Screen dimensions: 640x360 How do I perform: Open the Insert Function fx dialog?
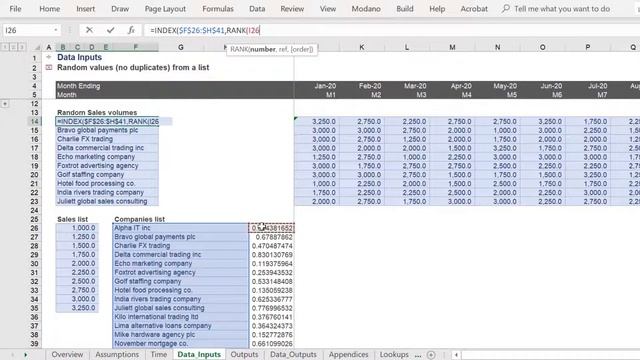pyautogui.click(x=131, y=30)
